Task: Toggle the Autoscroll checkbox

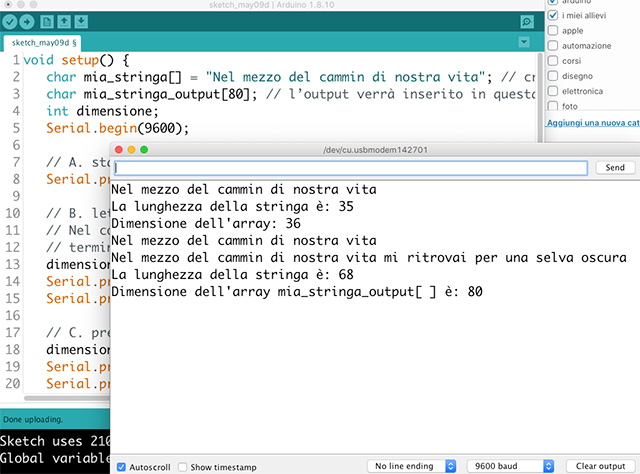Action: point(121,467)
